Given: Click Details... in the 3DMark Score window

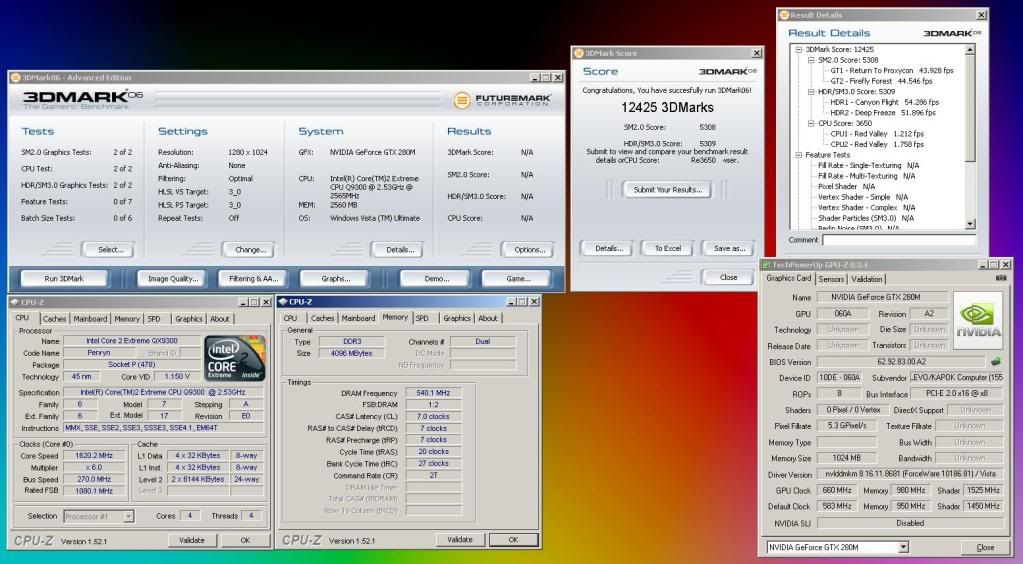Looking at the screenshot, I should coord(608,248).
